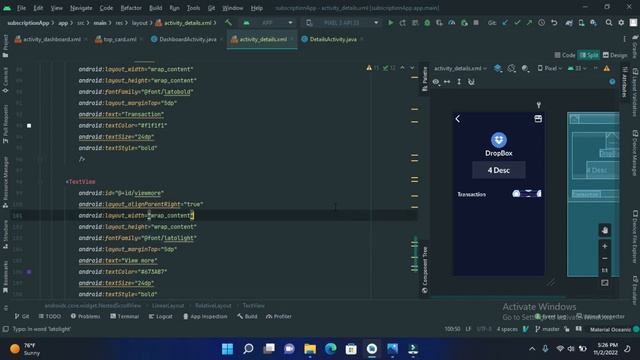Image resolution: width=640 pixels, height=360 pixels.
Task: Click the Git update project arrow
Action: point(505,23)
